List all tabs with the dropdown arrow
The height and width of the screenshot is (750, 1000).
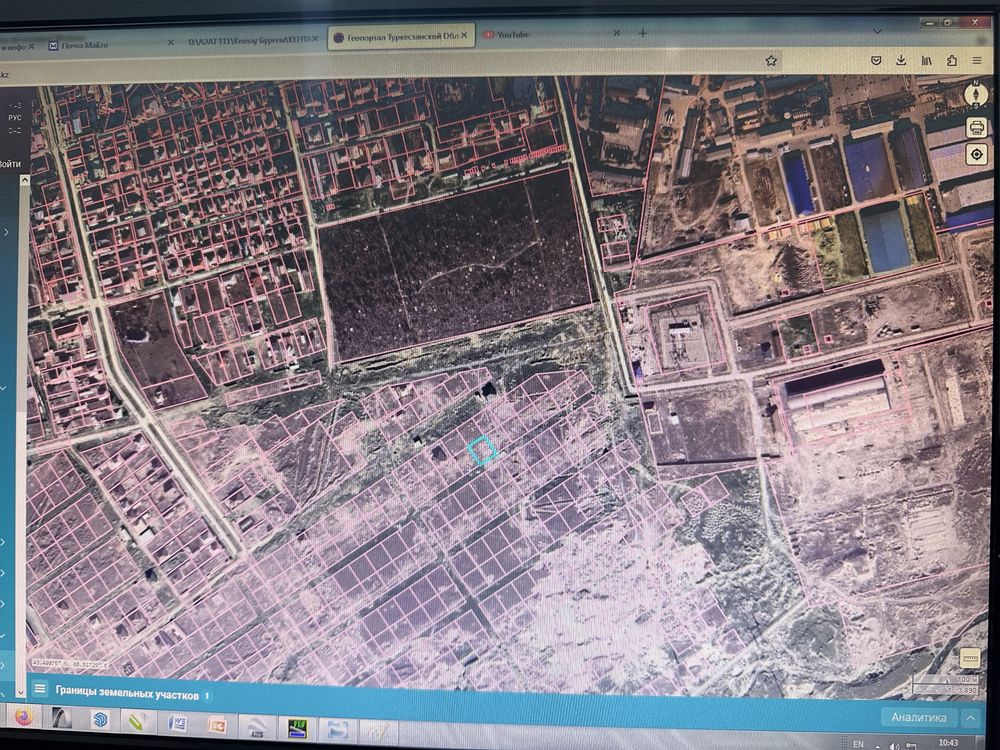coord(878,31)
